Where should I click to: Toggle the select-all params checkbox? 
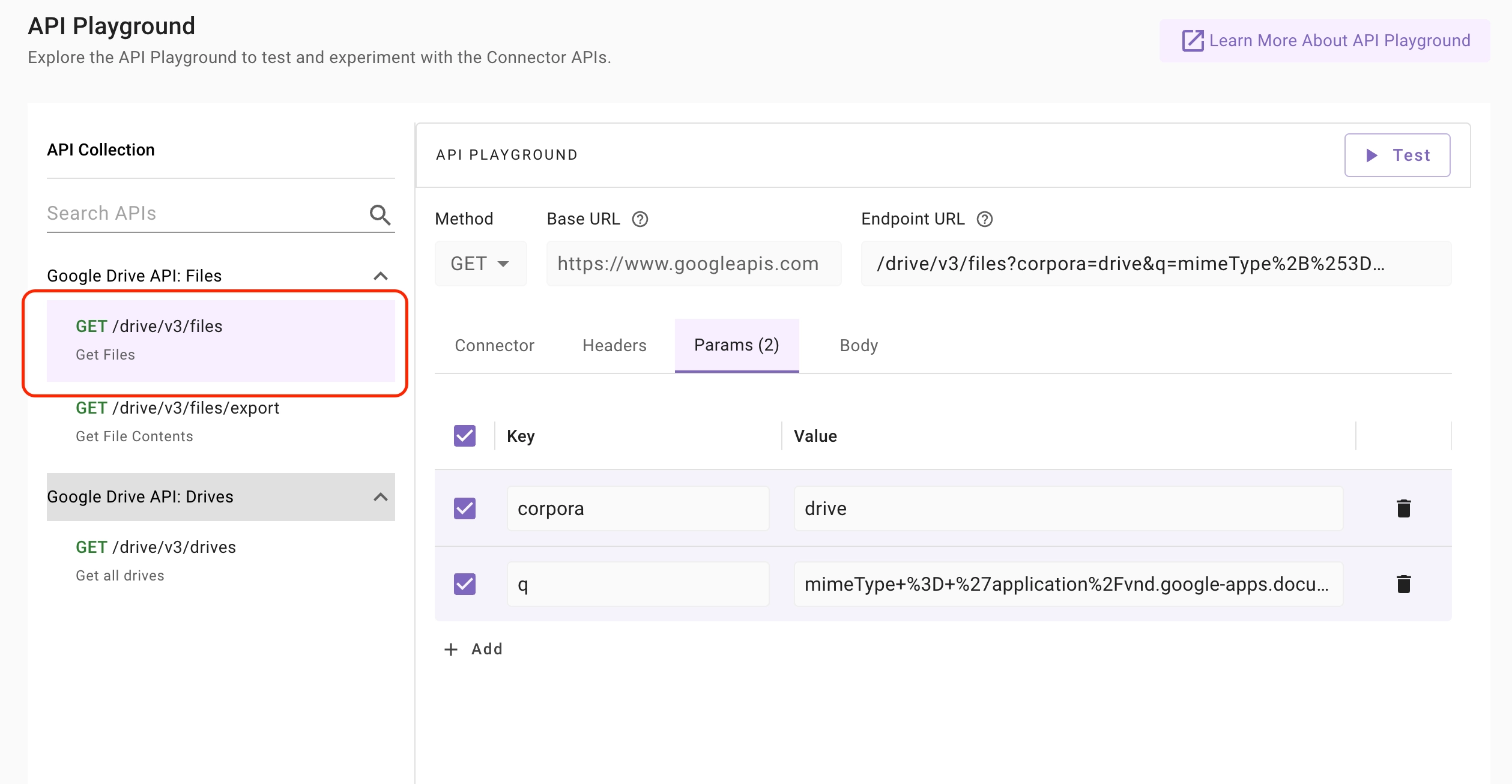[x=464, y=436]
